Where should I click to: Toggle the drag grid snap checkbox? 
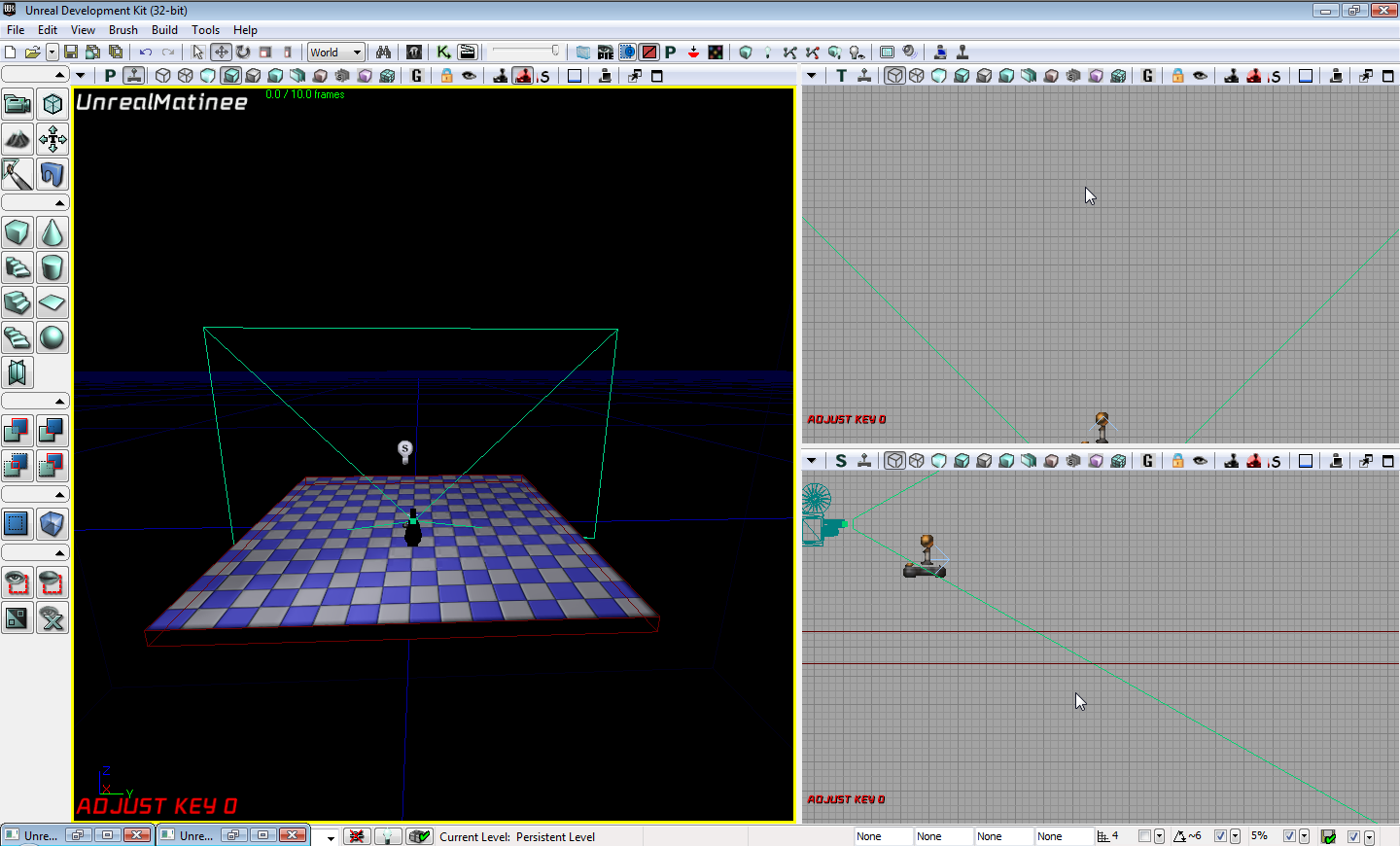(1144, 836)
